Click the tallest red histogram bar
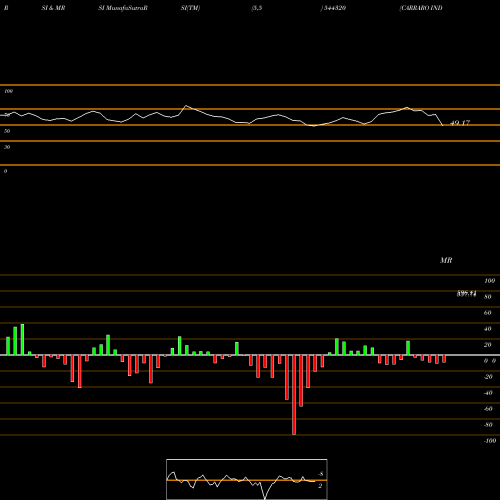The height and width of the screenshot is (500, 500). (294, 395)
